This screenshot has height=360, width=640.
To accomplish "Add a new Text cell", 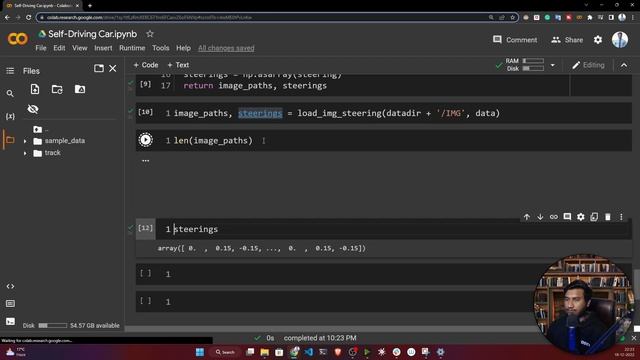I will point(178,65).
